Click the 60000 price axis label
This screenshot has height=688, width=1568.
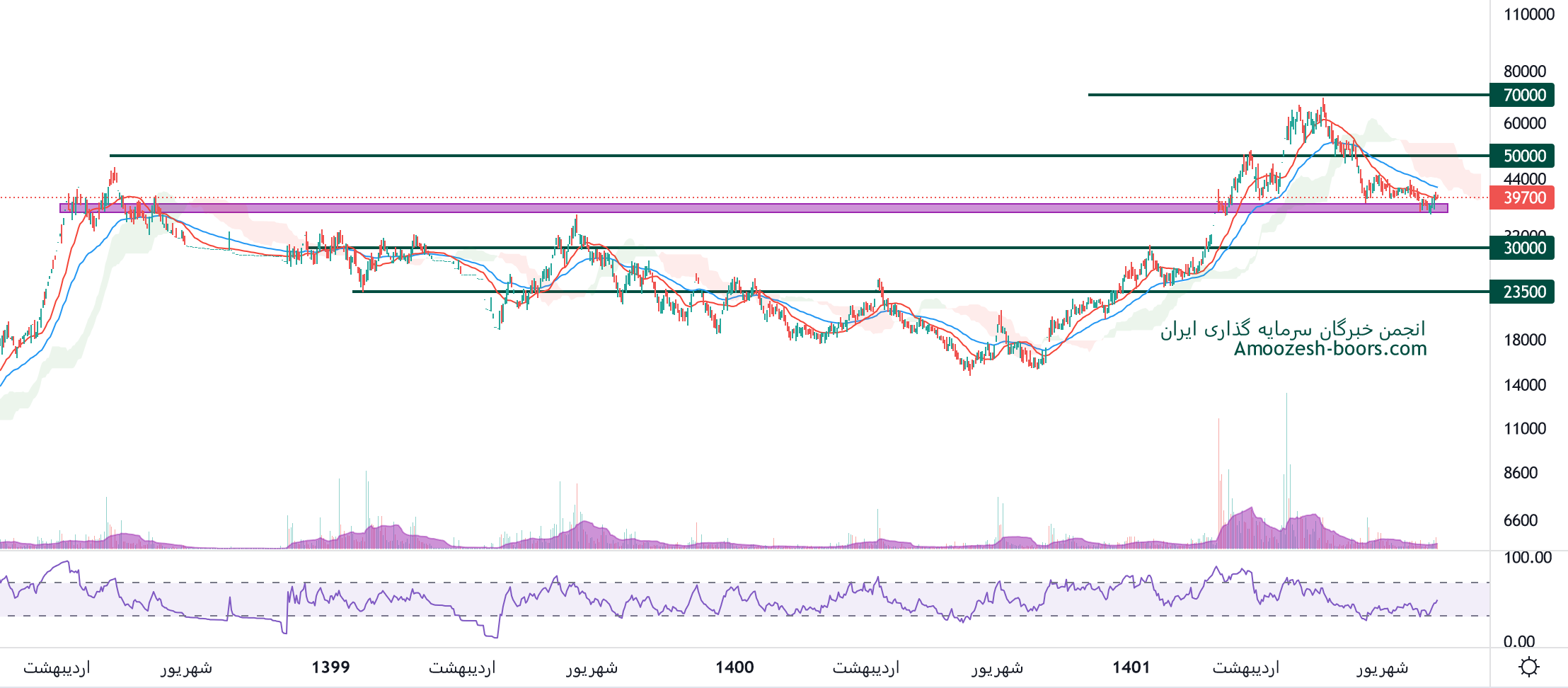(x=1524, y=123)
